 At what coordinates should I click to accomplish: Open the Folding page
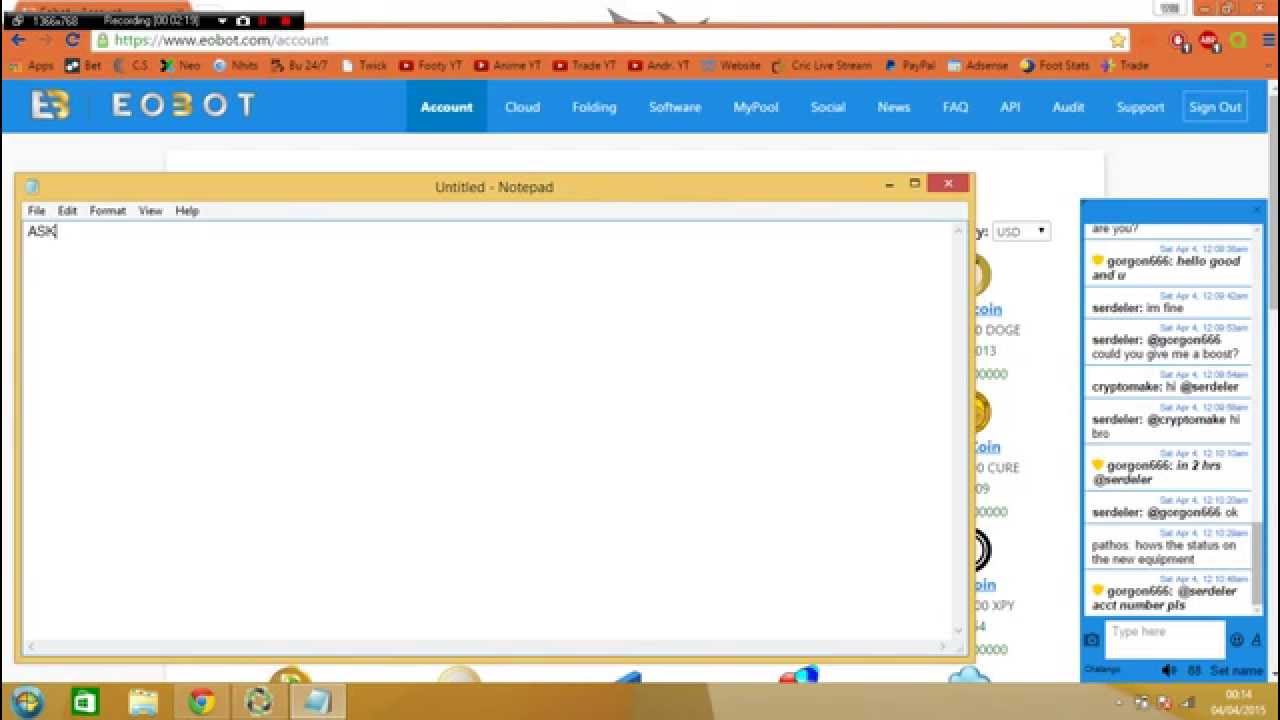[594, 107]
